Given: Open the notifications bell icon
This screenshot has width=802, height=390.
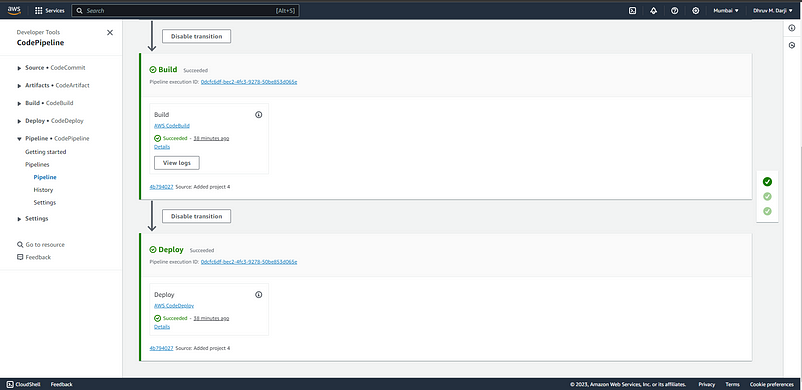Looking at the screenshot, I should (x=653, y=10).
